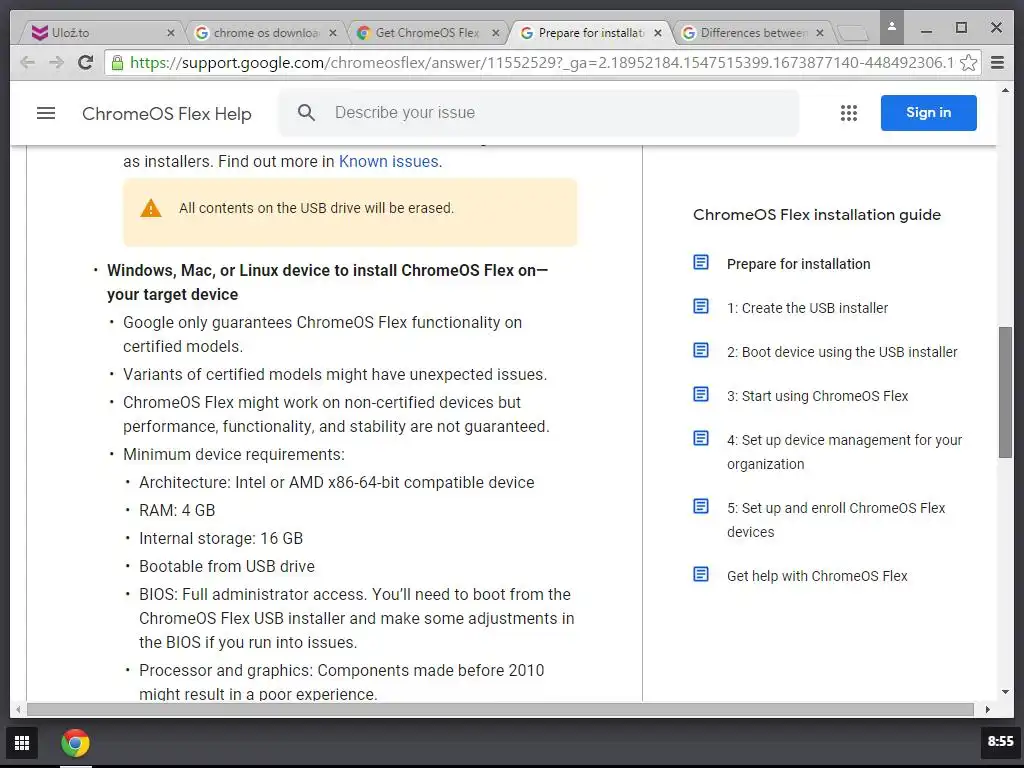Open the Chrome hamburger menu
This screenshot has height=768, width=1024.
[x=997, y=63]
